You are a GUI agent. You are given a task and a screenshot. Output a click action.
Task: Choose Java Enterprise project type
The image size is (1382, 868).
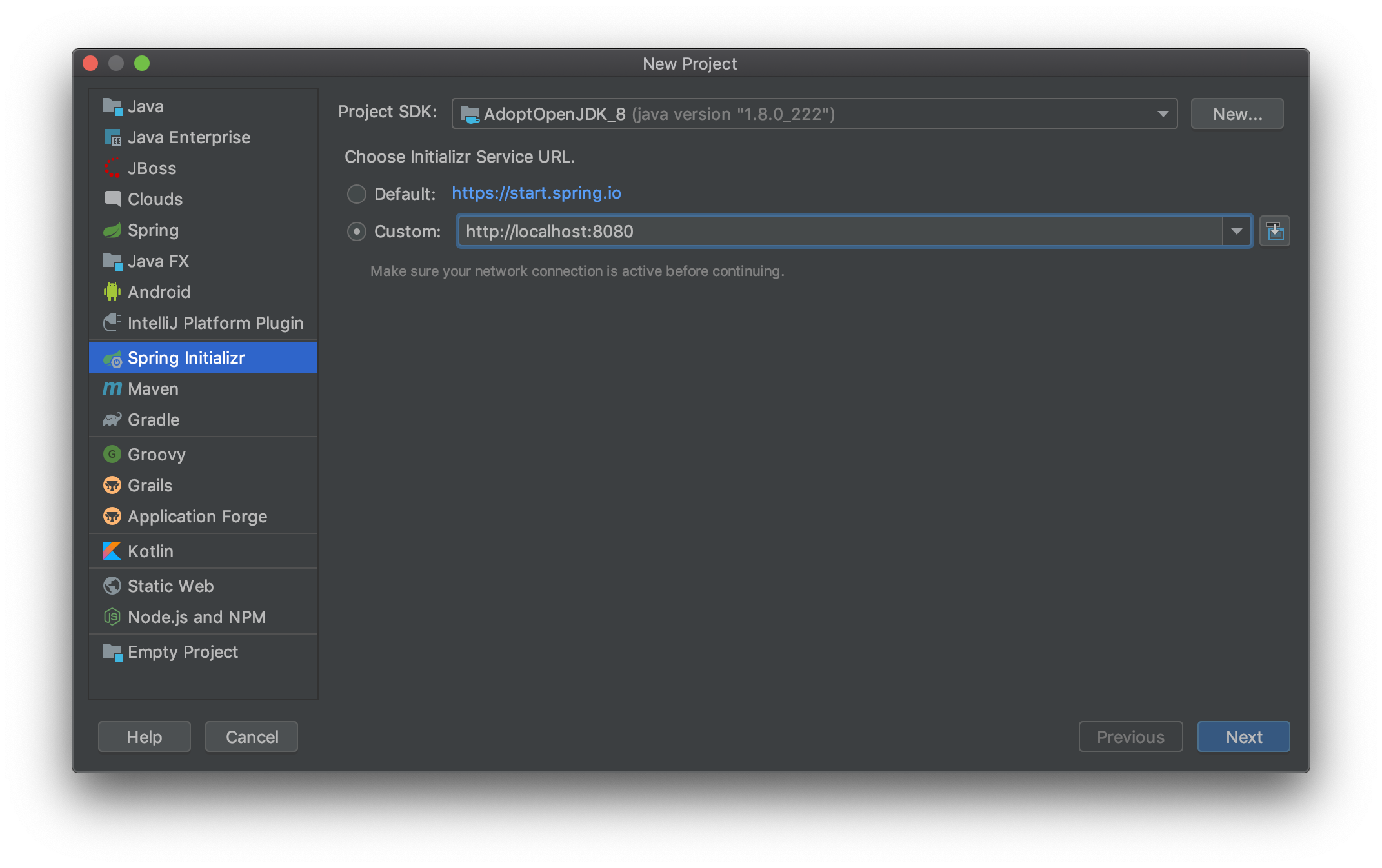pos(203,137)
